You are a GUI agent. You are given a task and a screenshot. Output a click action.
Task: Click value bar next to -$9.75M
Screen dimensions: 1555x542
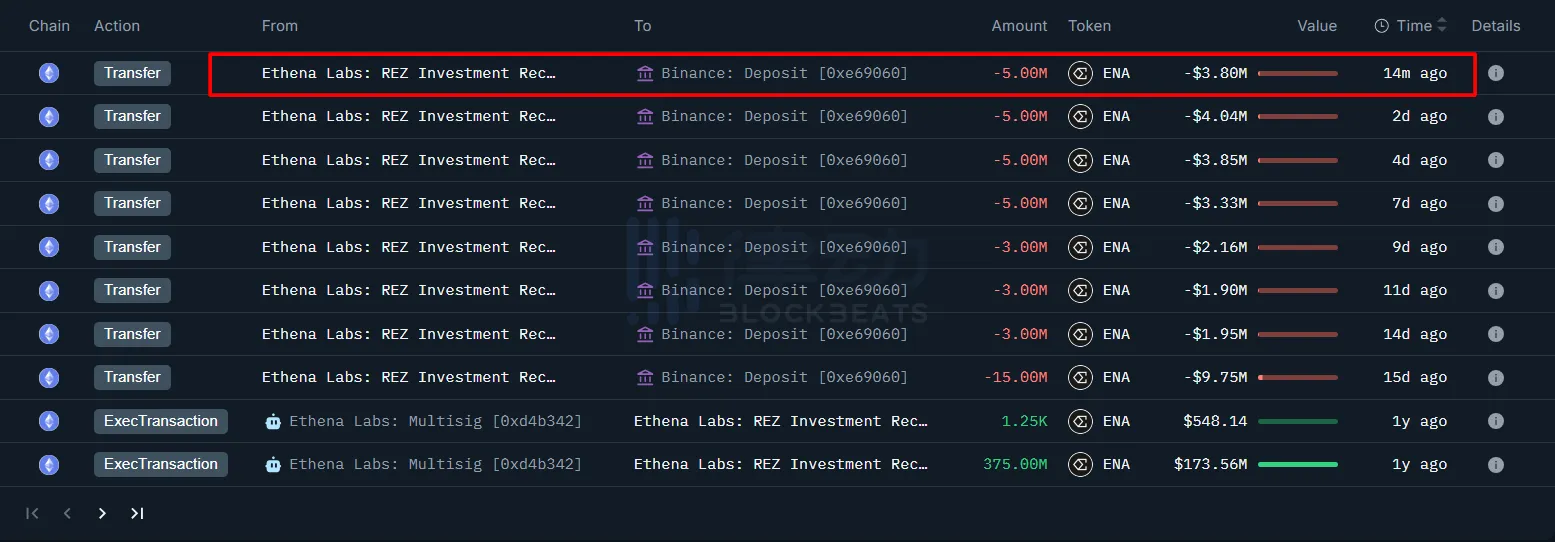click(x=1297, y=378)
